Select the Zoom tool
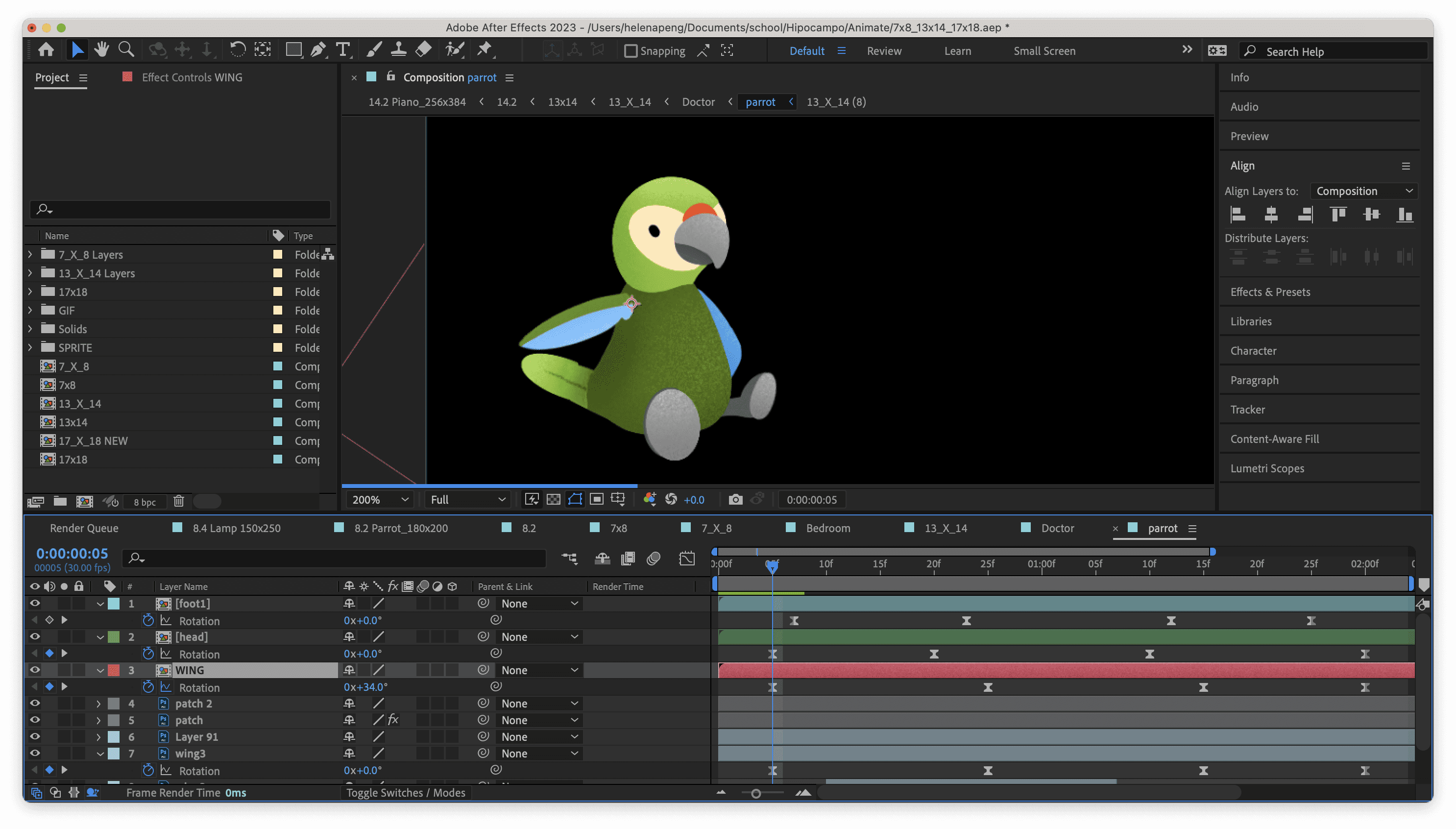Viewport: 1456px width, 829px height. coord(126,50)
